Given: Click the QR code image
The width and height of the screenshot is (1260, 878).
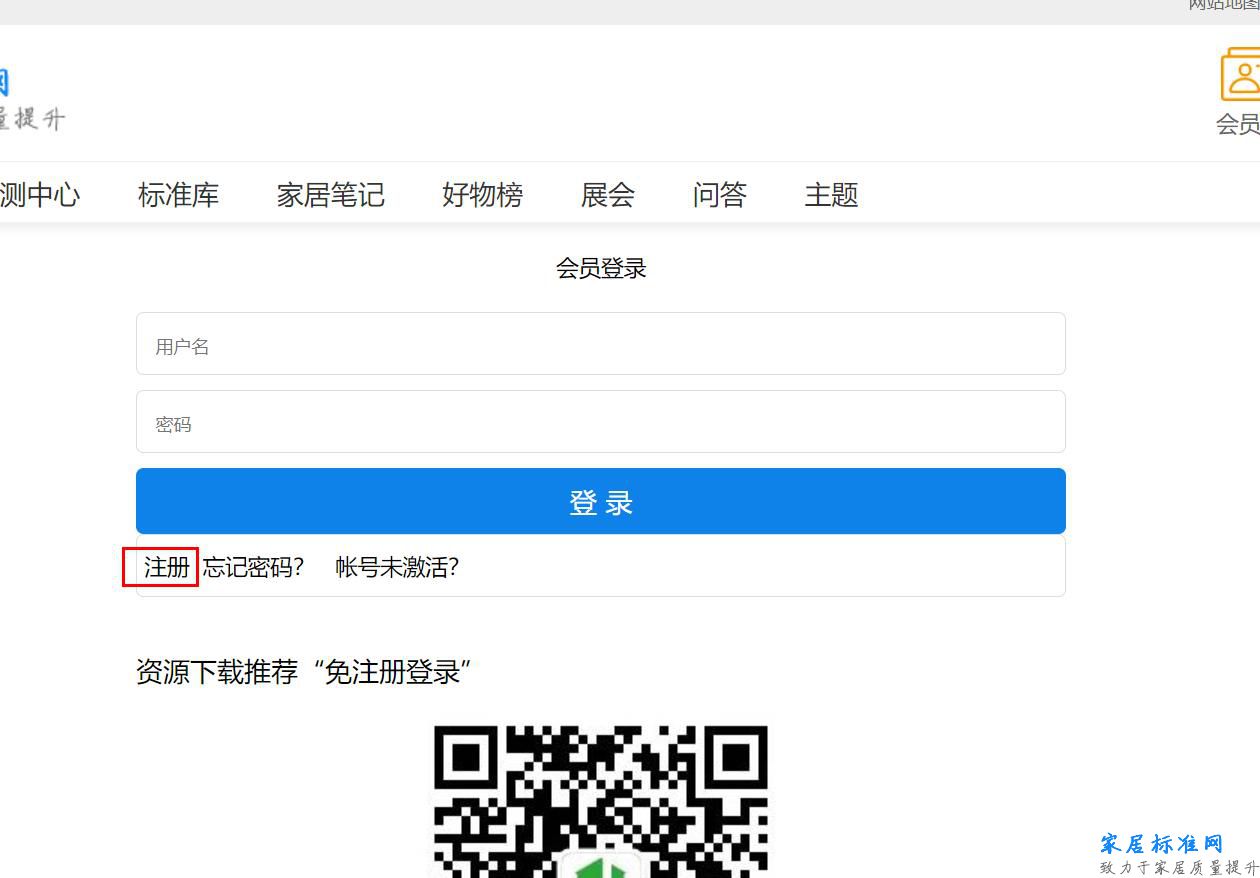Looking at the screenshot, I should click(x=601, y=801).
